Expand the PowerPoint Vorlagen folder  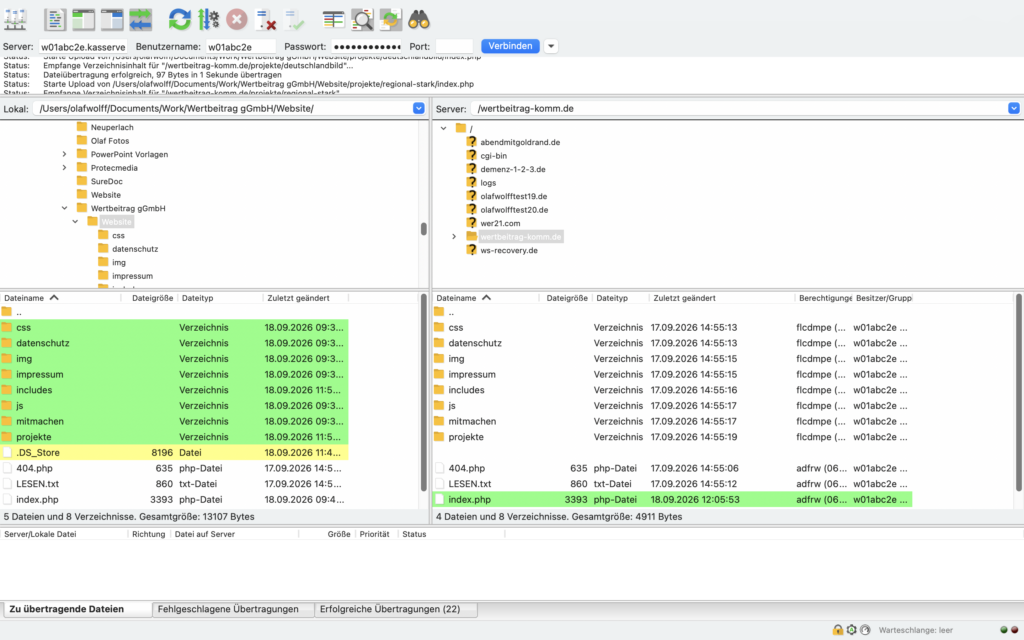coord(64,154)
